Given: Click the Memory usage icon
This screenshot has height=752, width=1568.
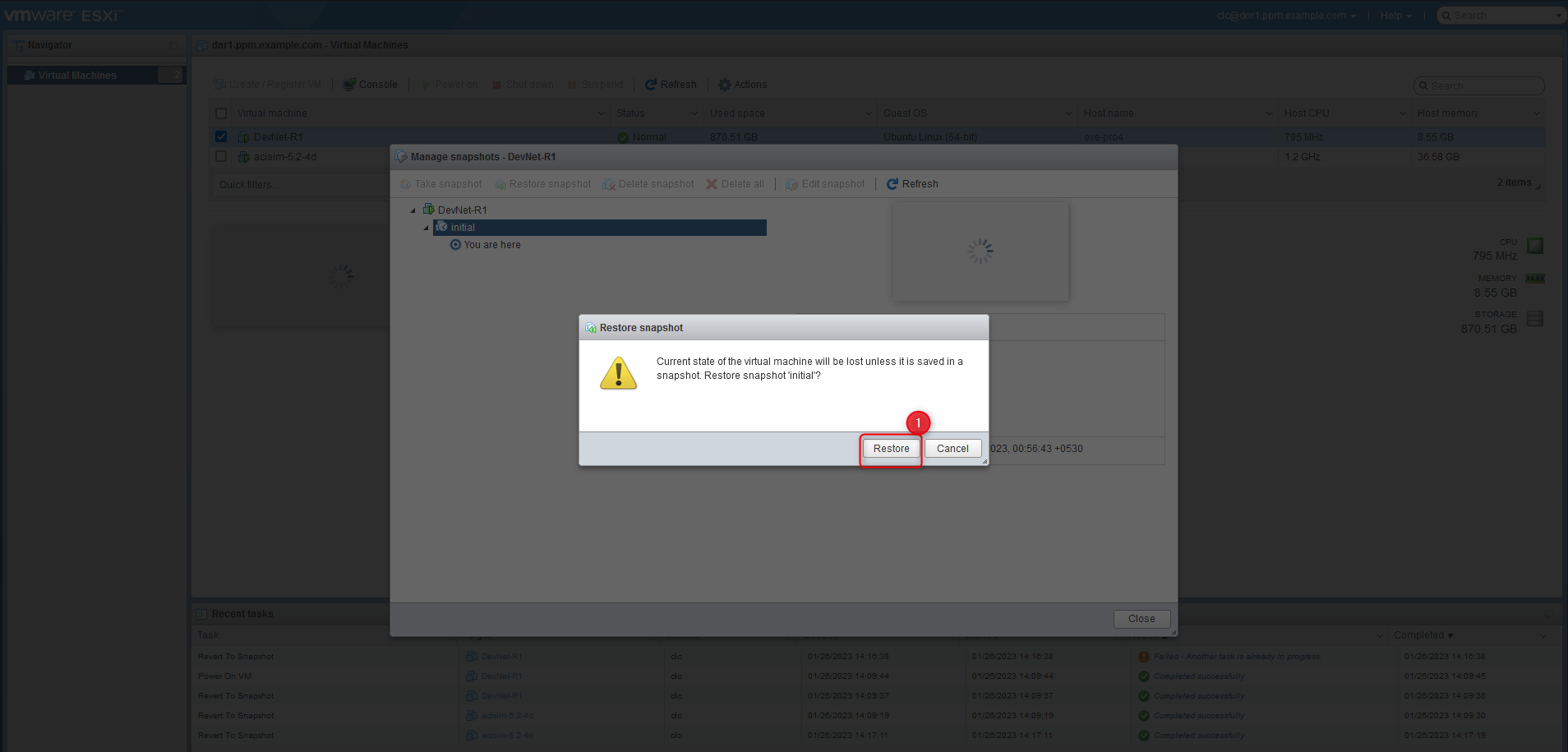Looking at the screenshot, I should 1535,279.
